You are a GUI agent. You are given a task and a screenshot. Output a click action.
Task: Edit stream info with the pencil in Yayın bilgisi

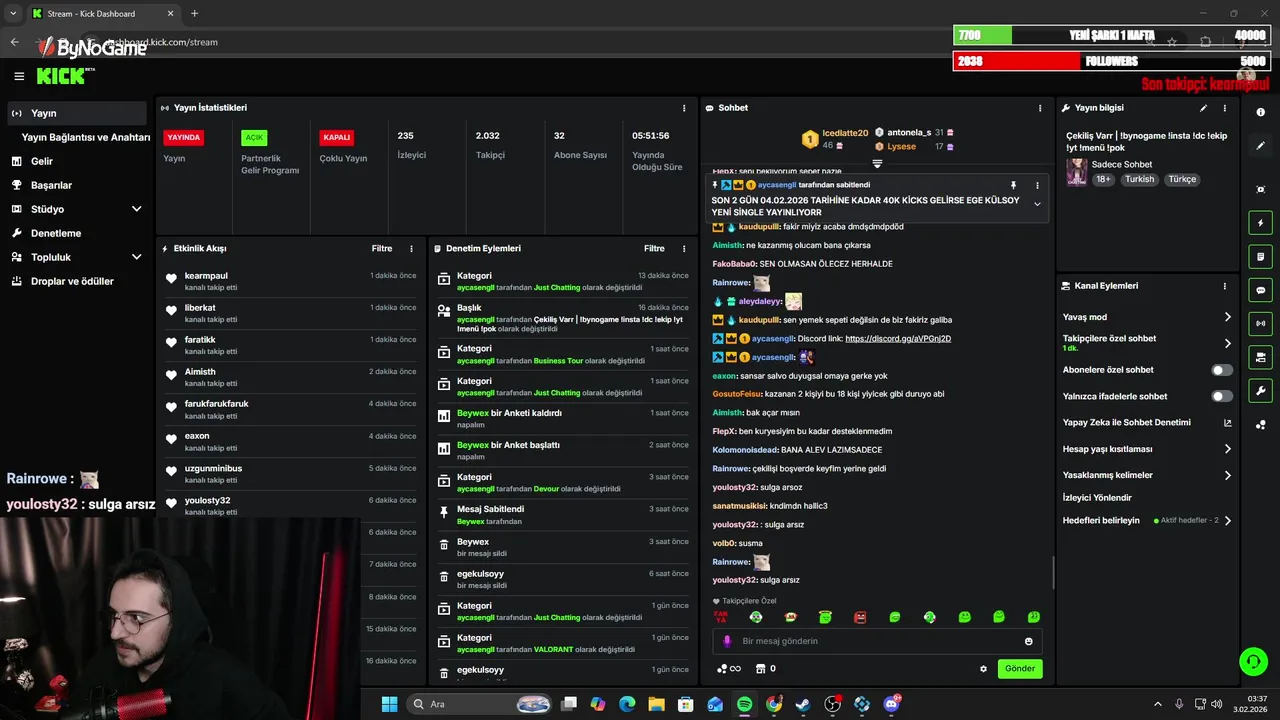[x=1203, y=108]
